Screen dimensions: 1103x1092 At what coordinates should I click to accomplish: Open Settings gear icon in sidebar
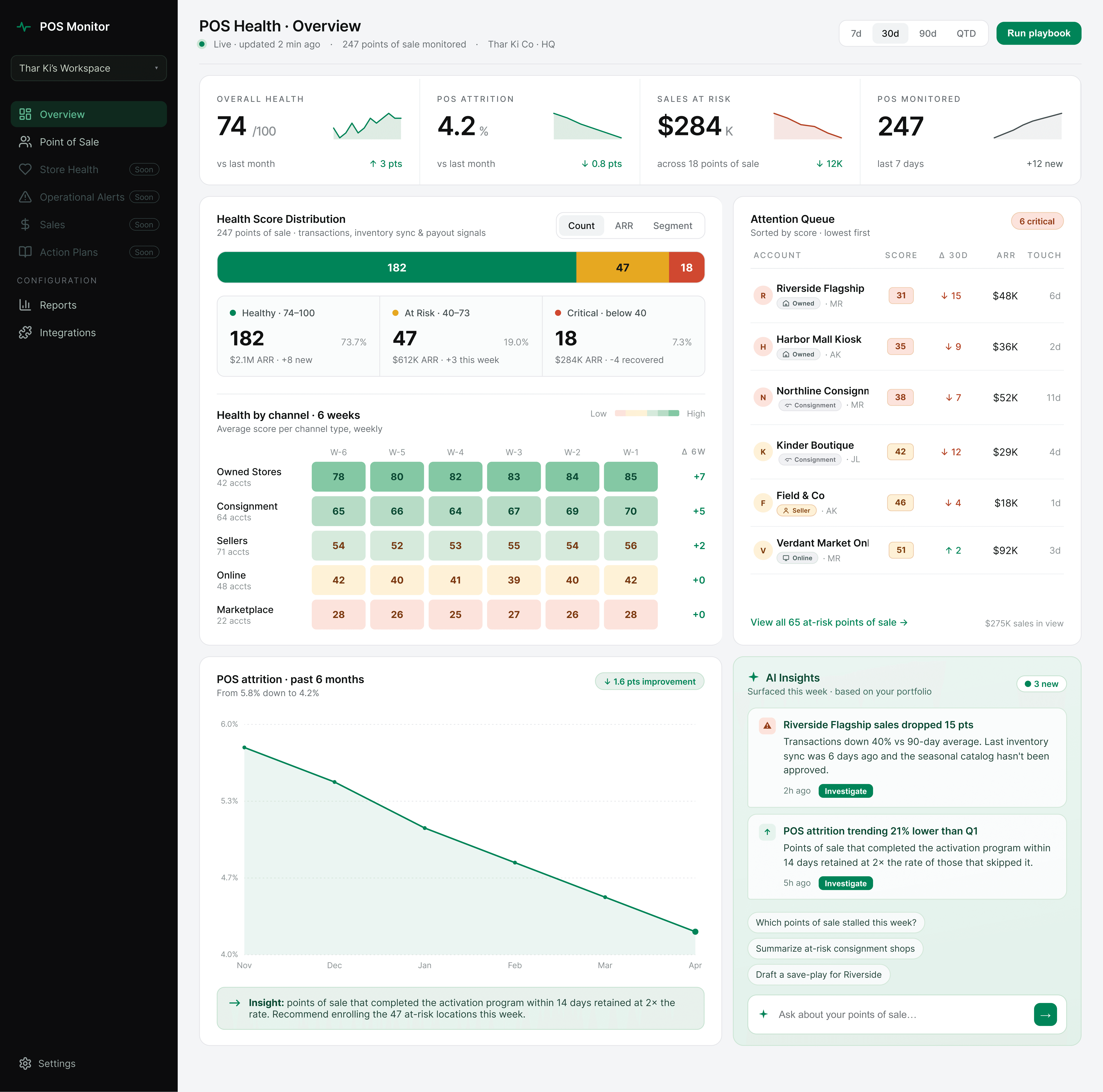point(25,1064)
